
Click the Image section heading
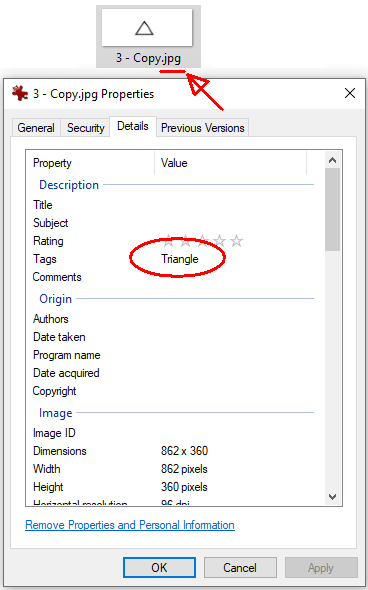tap(55, 413)
